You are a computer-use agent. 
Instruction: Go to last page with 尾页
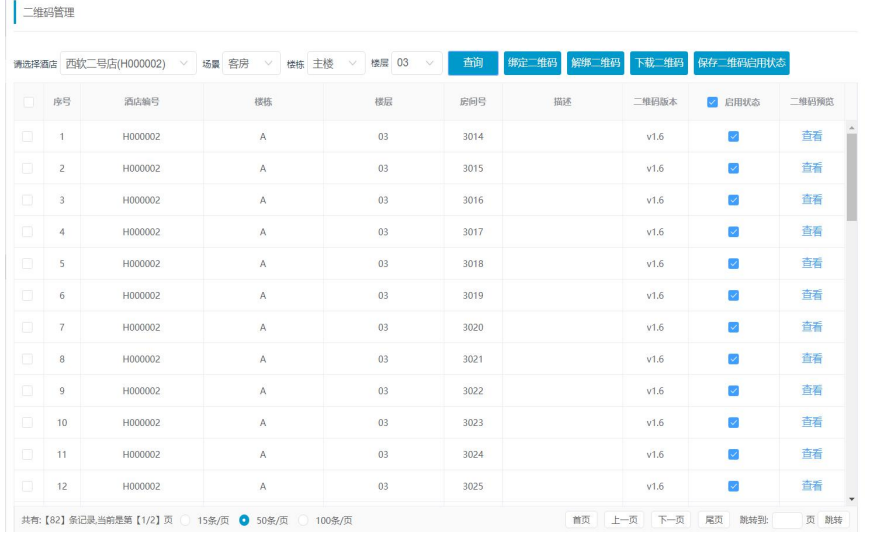click(714, 520)
